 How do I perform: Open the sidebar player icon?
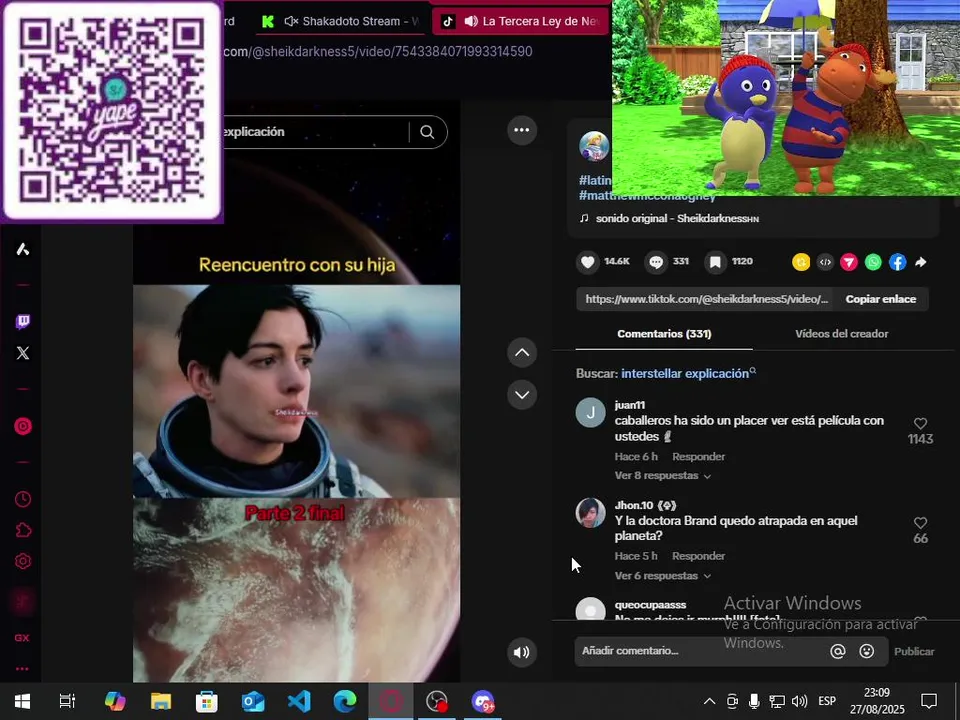[x=23, y=426]
